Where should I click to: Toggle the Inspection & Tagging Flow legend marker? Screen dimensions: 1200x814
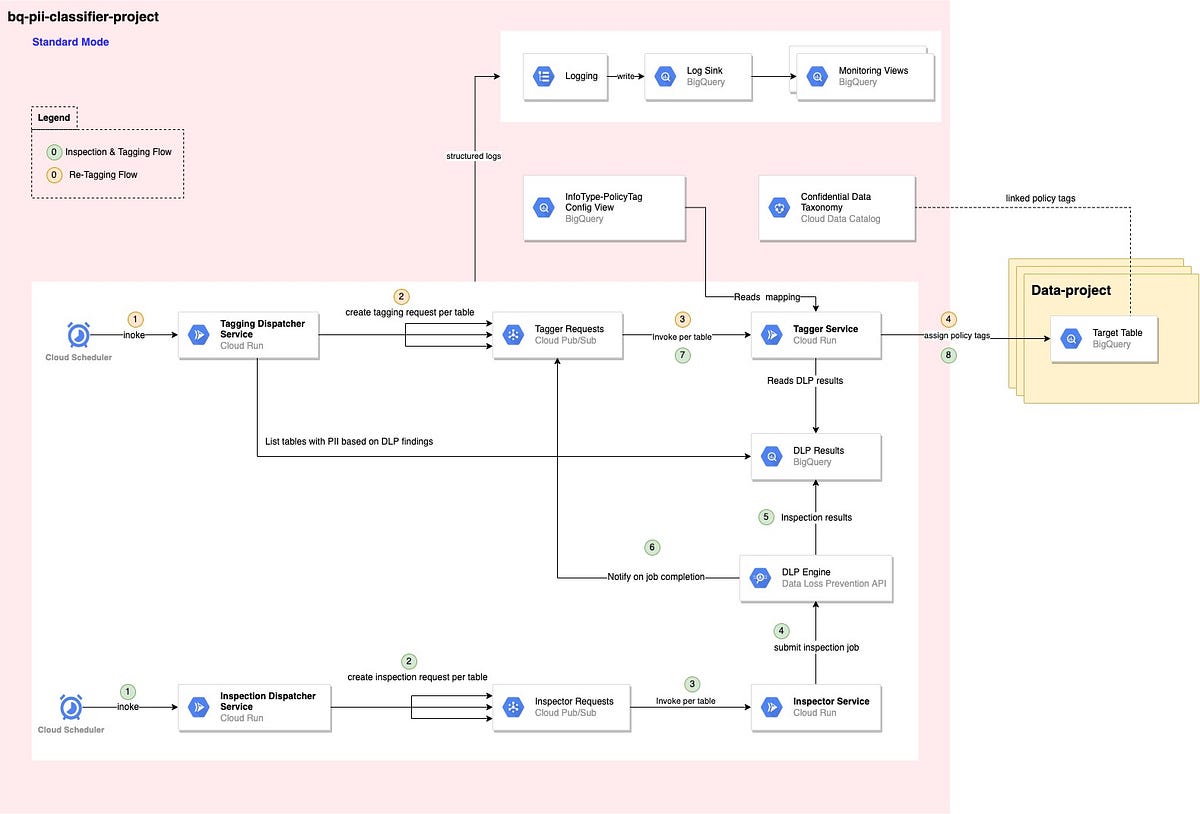(x=54, y=152)
